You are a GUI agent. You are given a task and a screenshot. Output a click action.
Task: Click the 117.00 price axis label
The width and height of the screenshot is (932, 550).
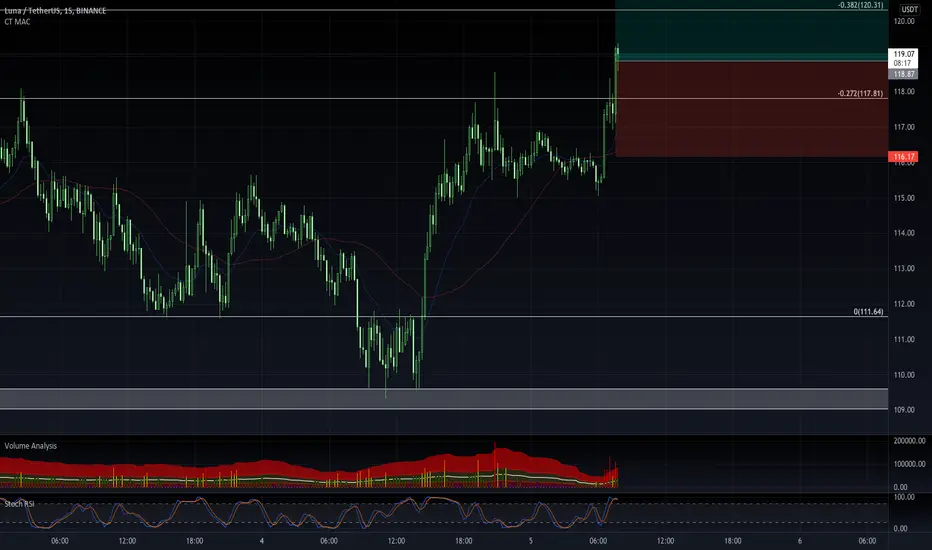(904, 127)
